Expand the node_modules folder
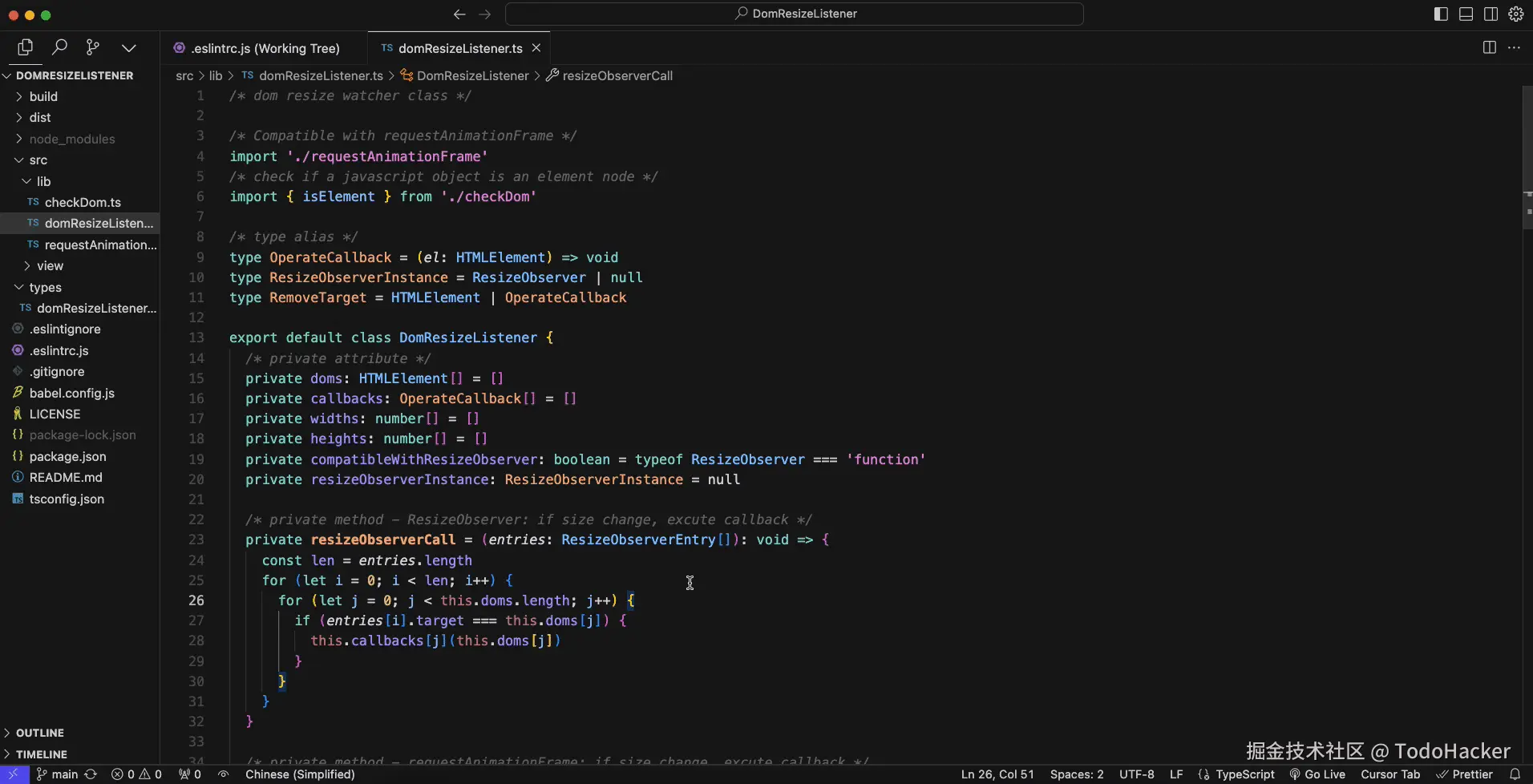The height and width of the screenshot is (784, 1533). [79, 139]
